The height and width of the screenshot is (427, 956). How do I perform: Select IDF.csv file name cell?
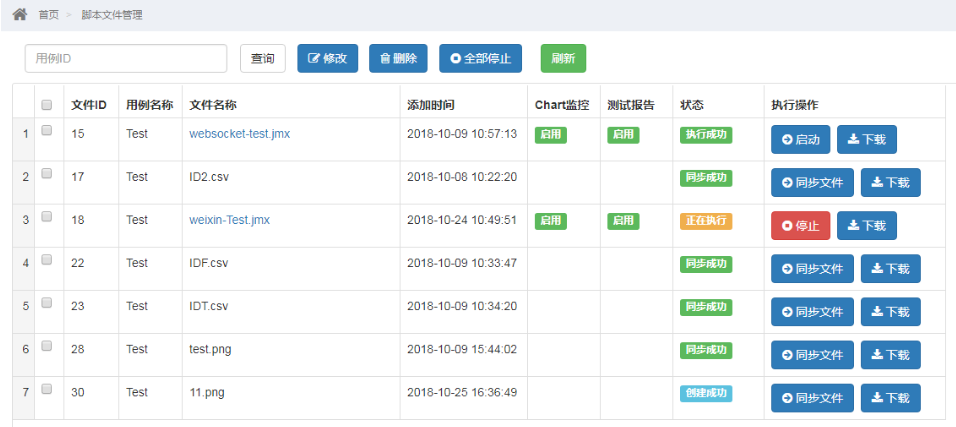point(209,263)
